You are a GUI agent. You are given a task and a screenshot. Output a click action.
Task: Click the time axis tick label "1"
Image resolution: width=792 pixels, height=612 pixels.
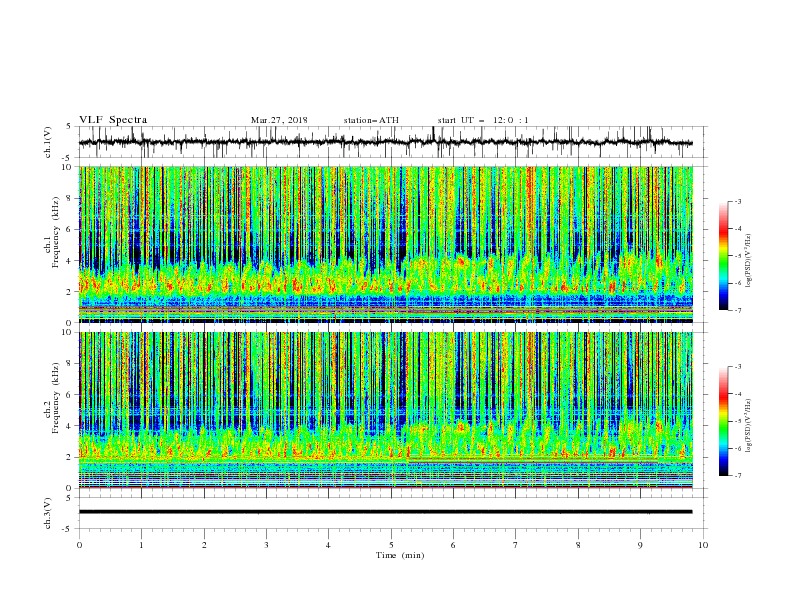click(141, 545)
